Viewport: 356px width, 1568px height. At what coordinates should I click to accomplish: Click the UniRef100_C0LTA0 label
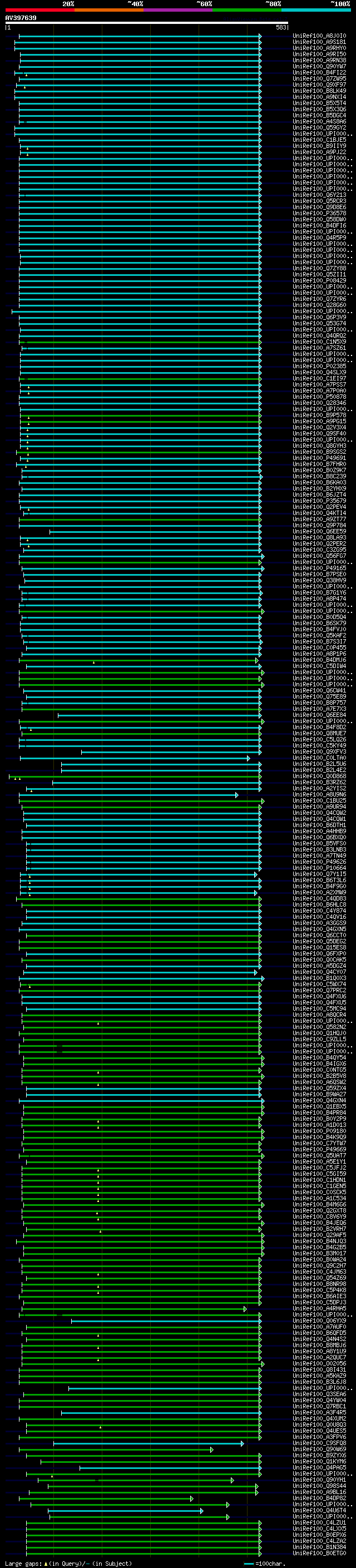[319, 758]
